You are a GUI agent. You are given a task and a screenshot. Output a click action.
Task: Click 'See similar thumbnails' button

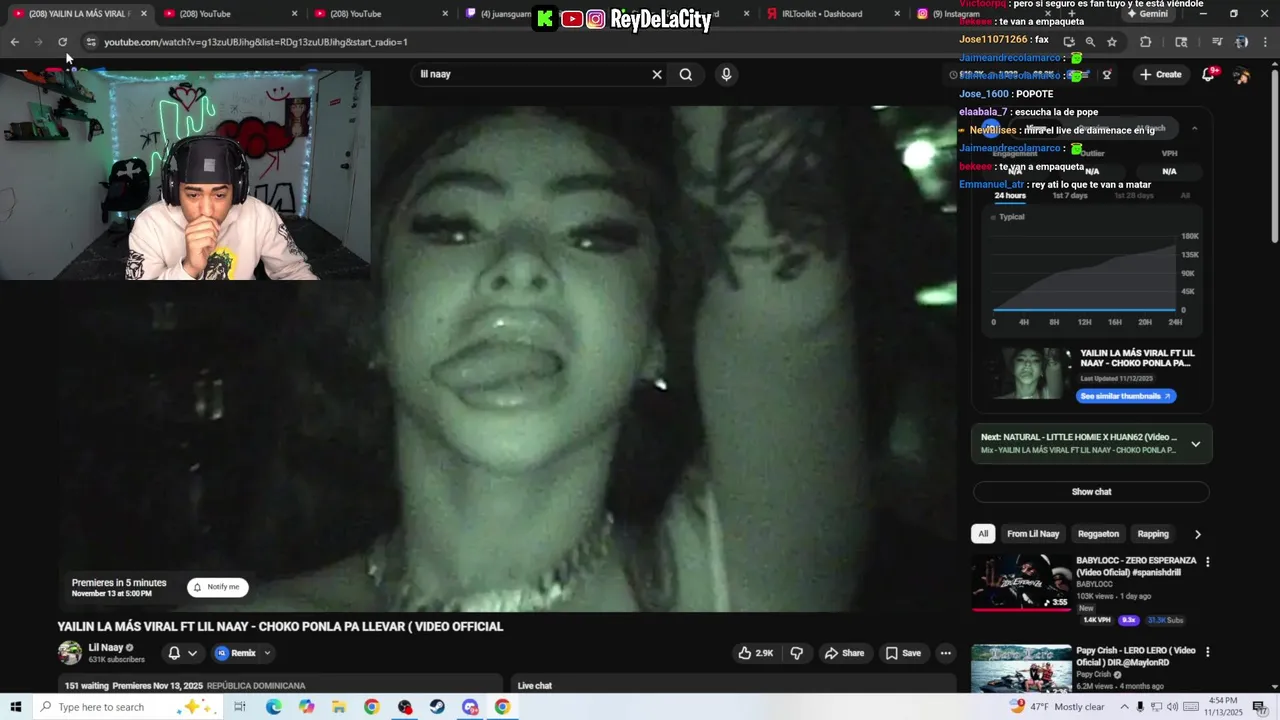tap(1126, 396)
